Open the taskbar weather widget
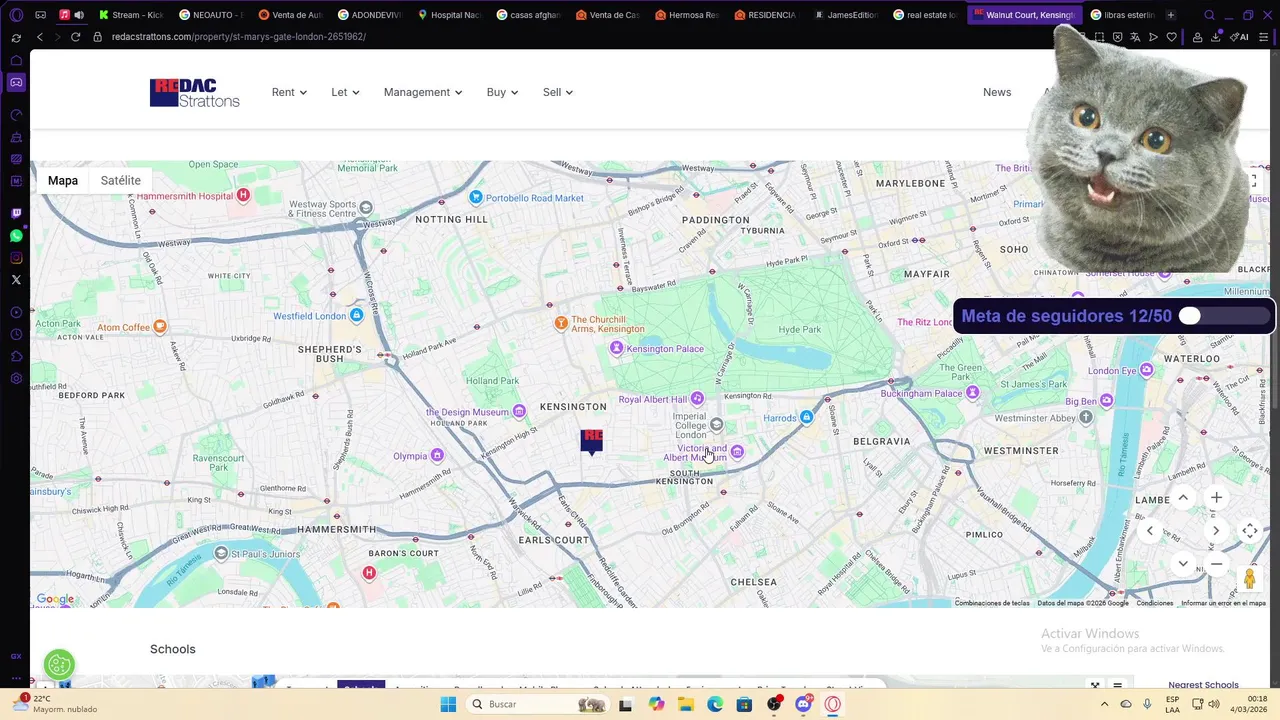The image size is (1280, 720). (55, 704)
